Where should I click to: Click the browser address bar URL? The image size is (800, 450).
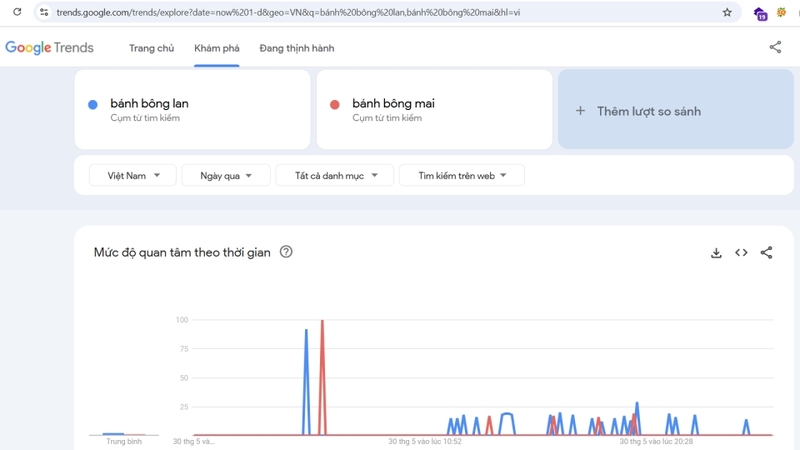(288, 13)
